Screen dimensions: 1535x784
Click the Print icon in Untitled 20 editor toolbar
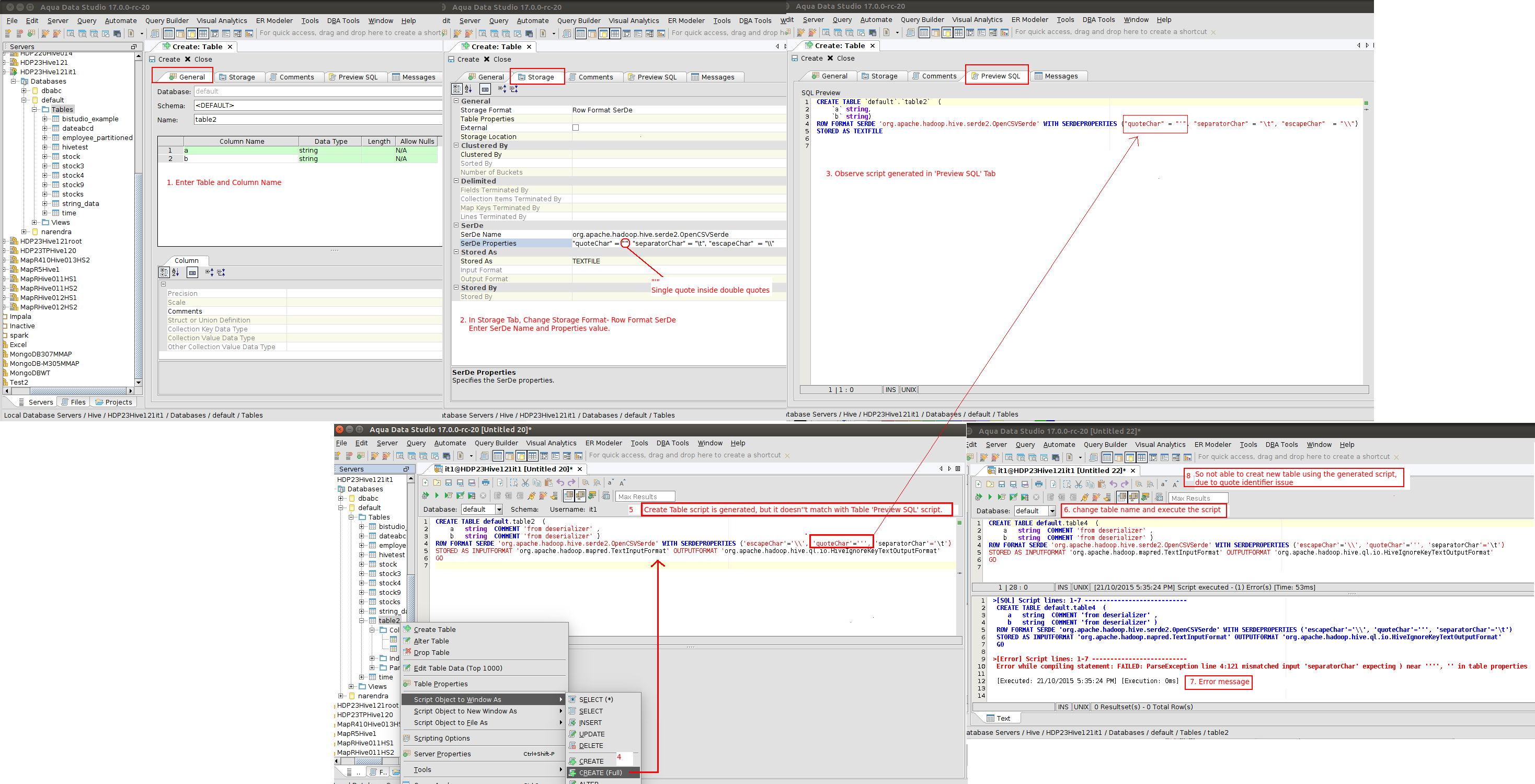pos(486,482)
